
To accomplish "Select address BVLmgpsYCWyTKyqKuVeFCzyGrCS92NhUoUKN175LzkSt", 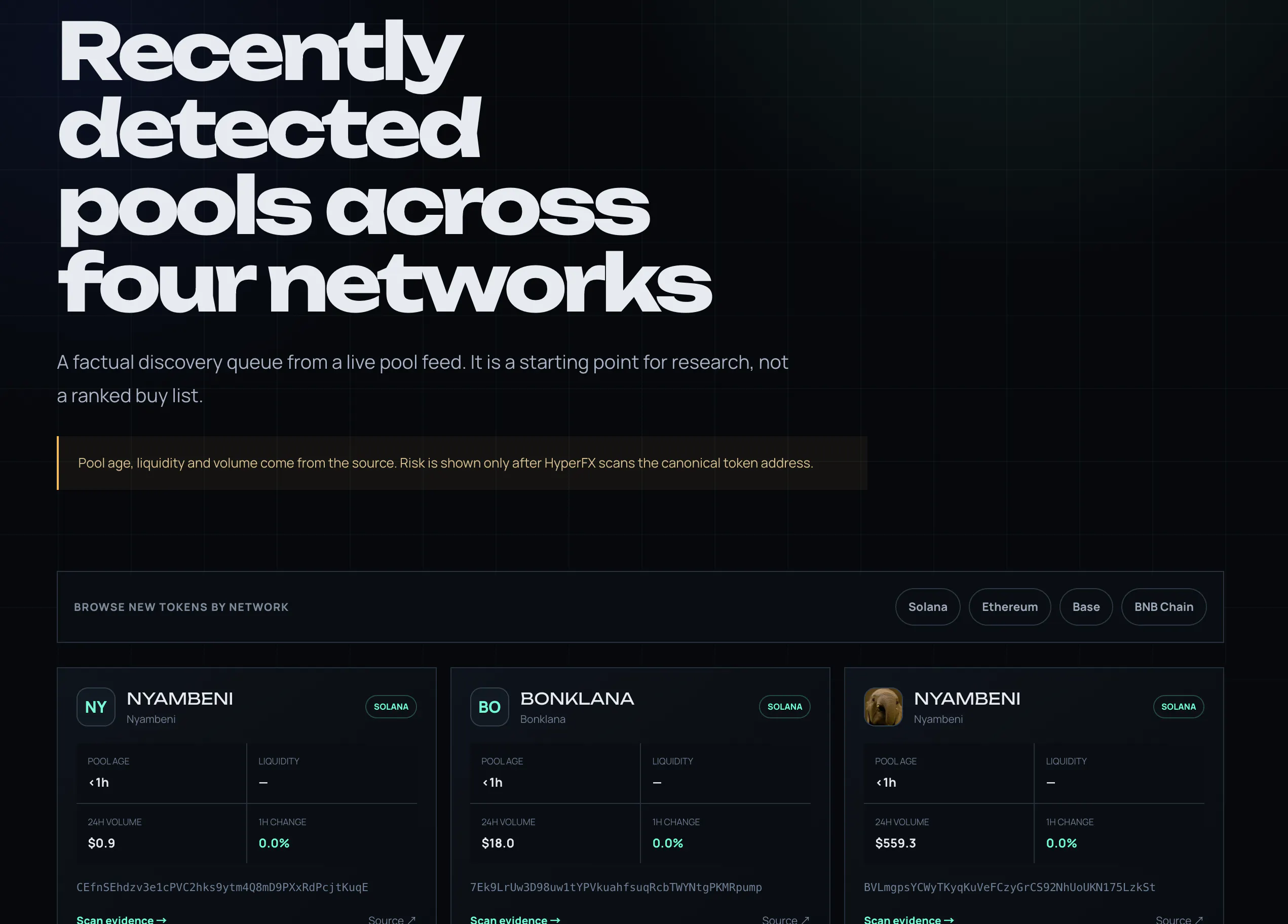I will (1009, 887).
